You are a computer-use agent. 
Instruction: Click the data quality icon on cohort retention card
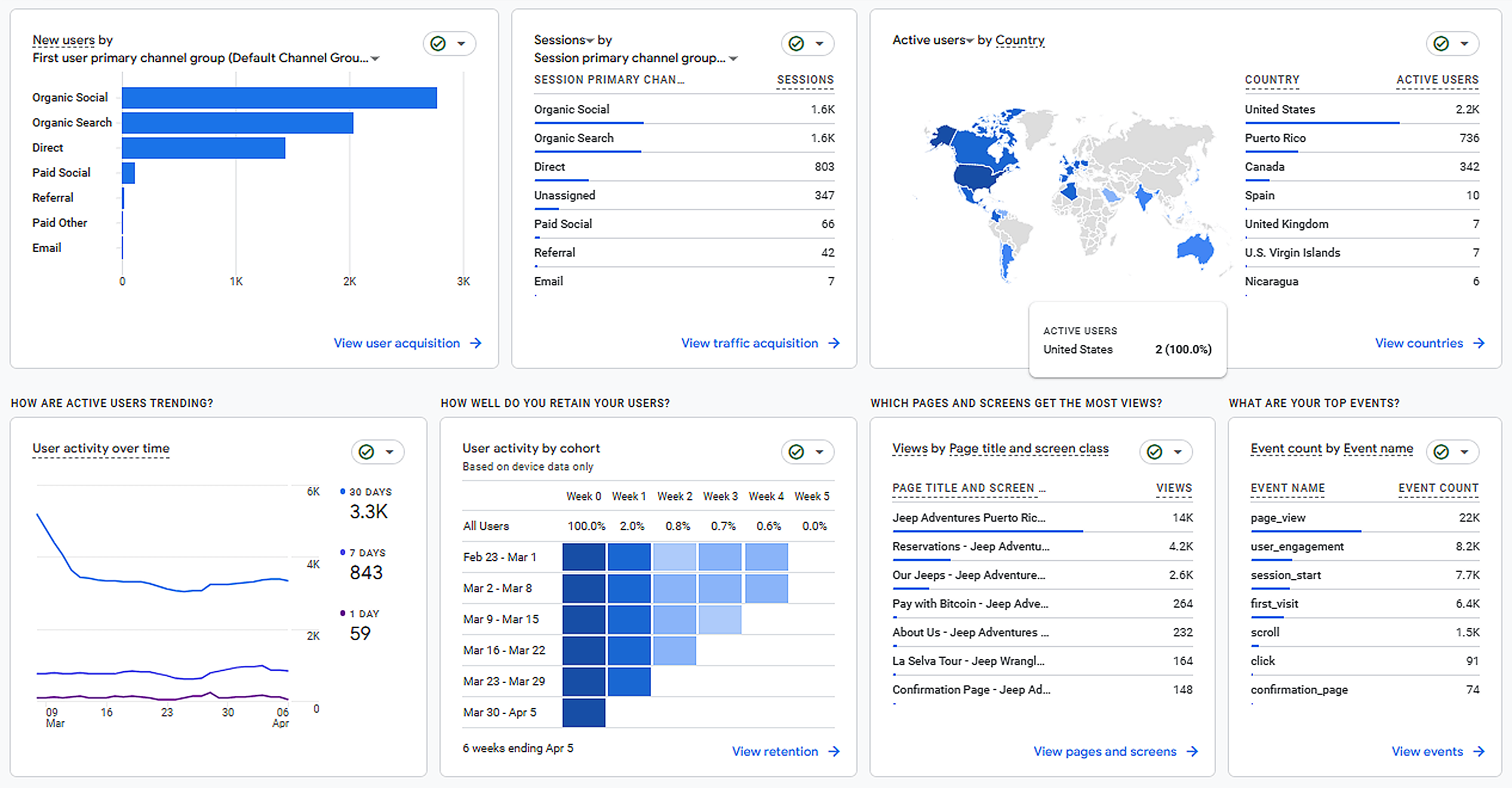pos(797,452)
